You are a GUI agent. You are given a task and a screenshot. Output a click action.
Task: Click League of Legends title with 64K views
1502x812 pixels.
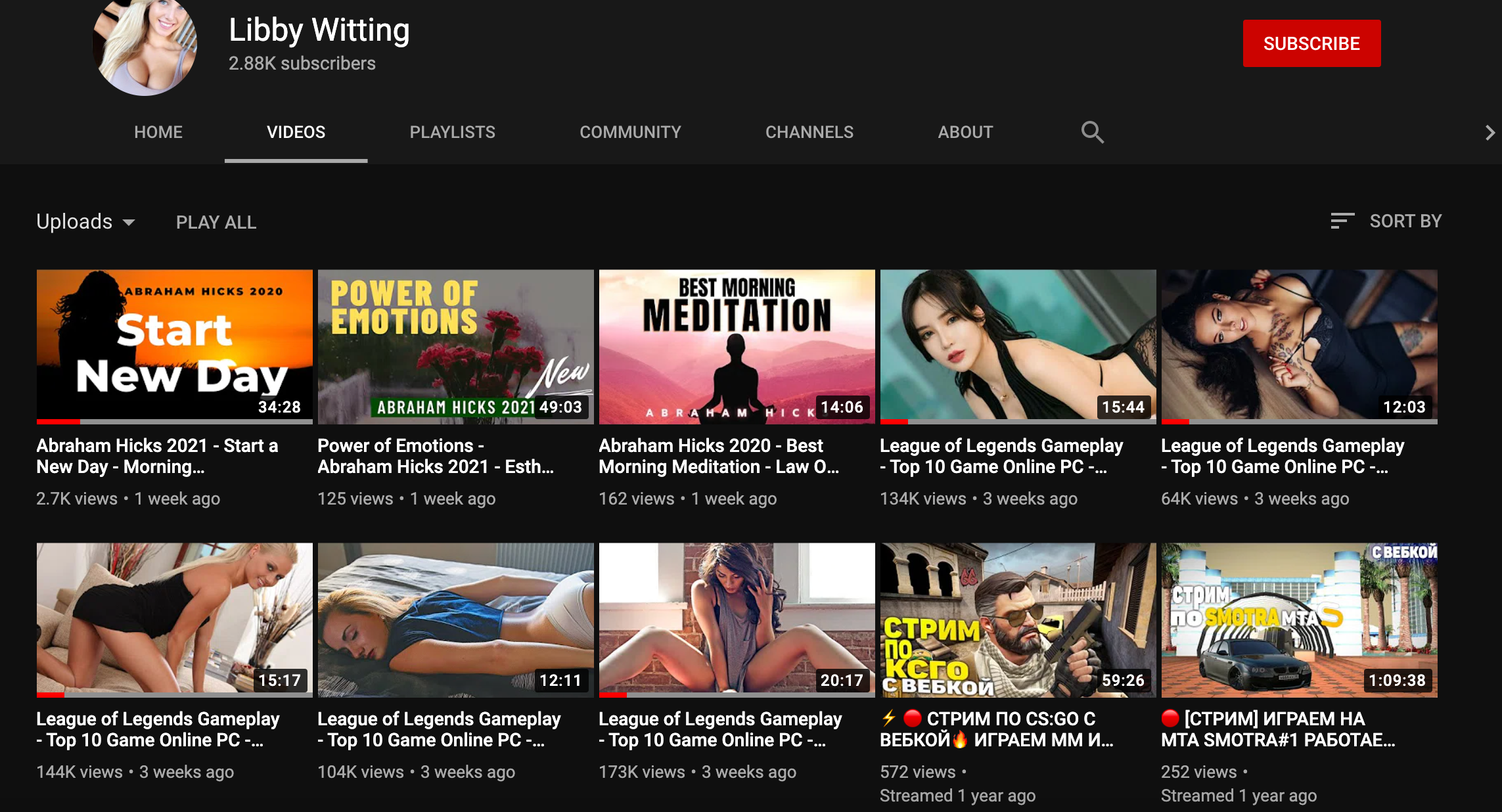pyautogui.click(x=1283, y=456)
